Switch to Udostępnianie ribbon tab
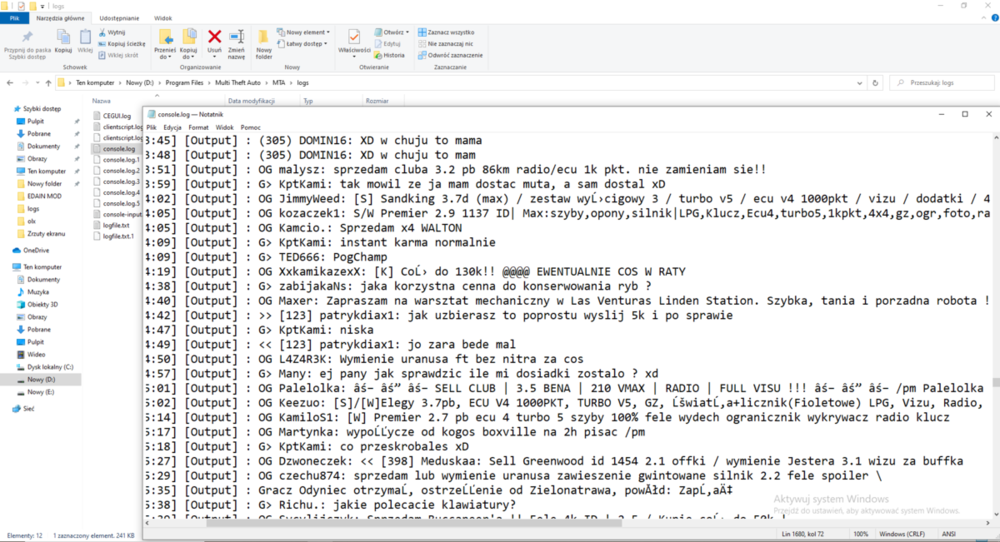This screenshot has height=542, width=1000. [x=119, y=18]
